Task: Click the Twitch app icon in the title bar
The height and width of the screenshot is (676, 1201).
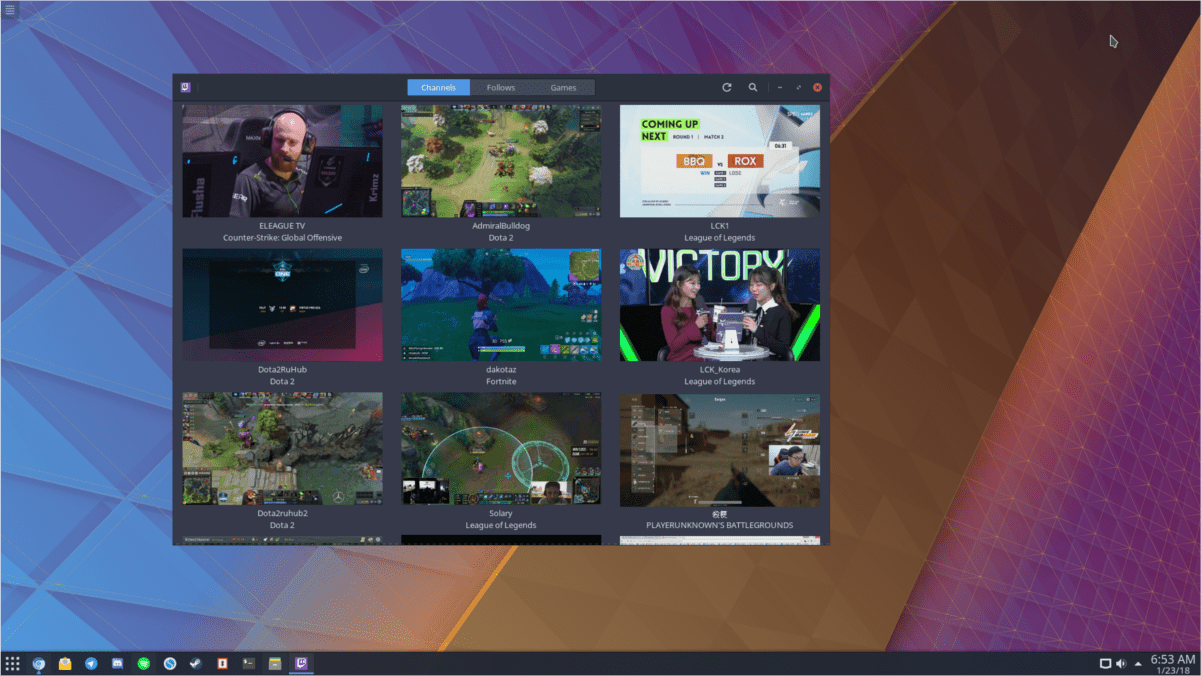Action: point(186,87)
